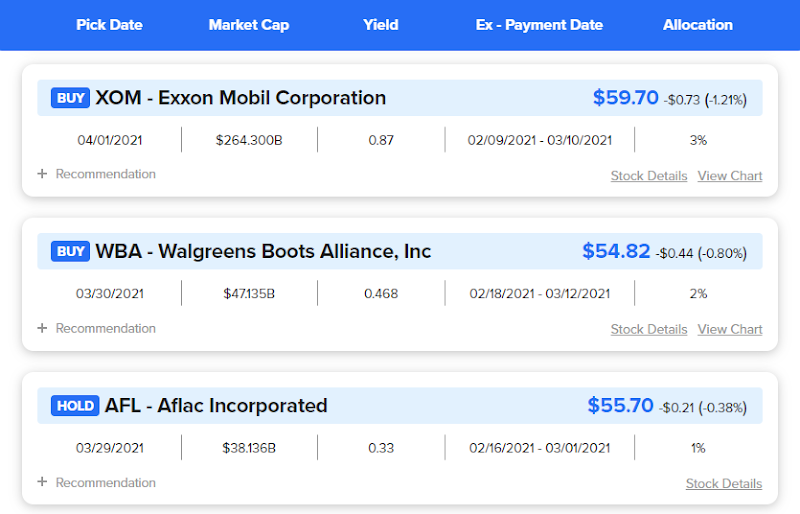The width and height of the screenshot is (800, 514).
Task: Sort by Market Cap column header
Action: 249,25
